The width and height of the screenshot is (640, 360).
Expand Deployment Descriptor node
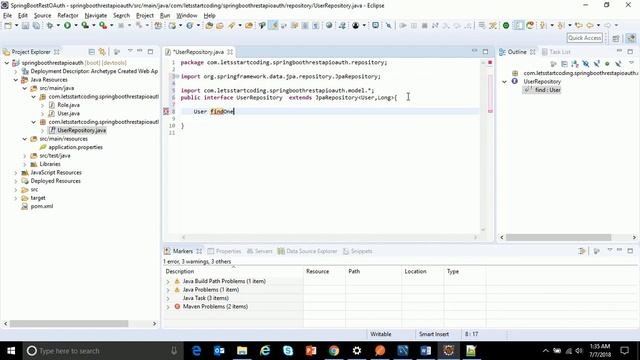[x=16, y=71]
